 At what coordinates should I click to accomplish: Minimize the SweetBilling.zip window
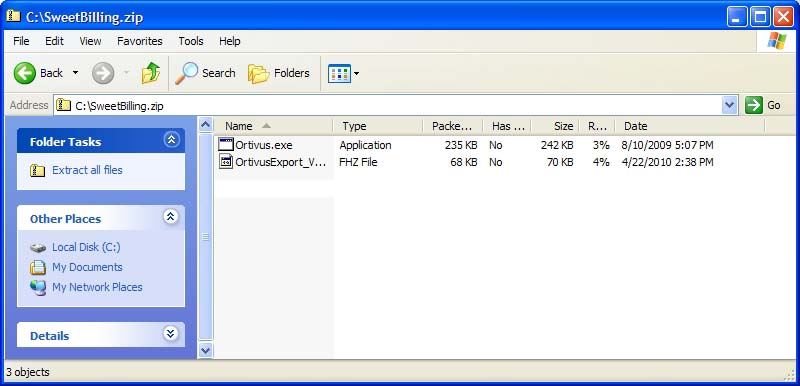pyautogui.click(x=736, y=17)
